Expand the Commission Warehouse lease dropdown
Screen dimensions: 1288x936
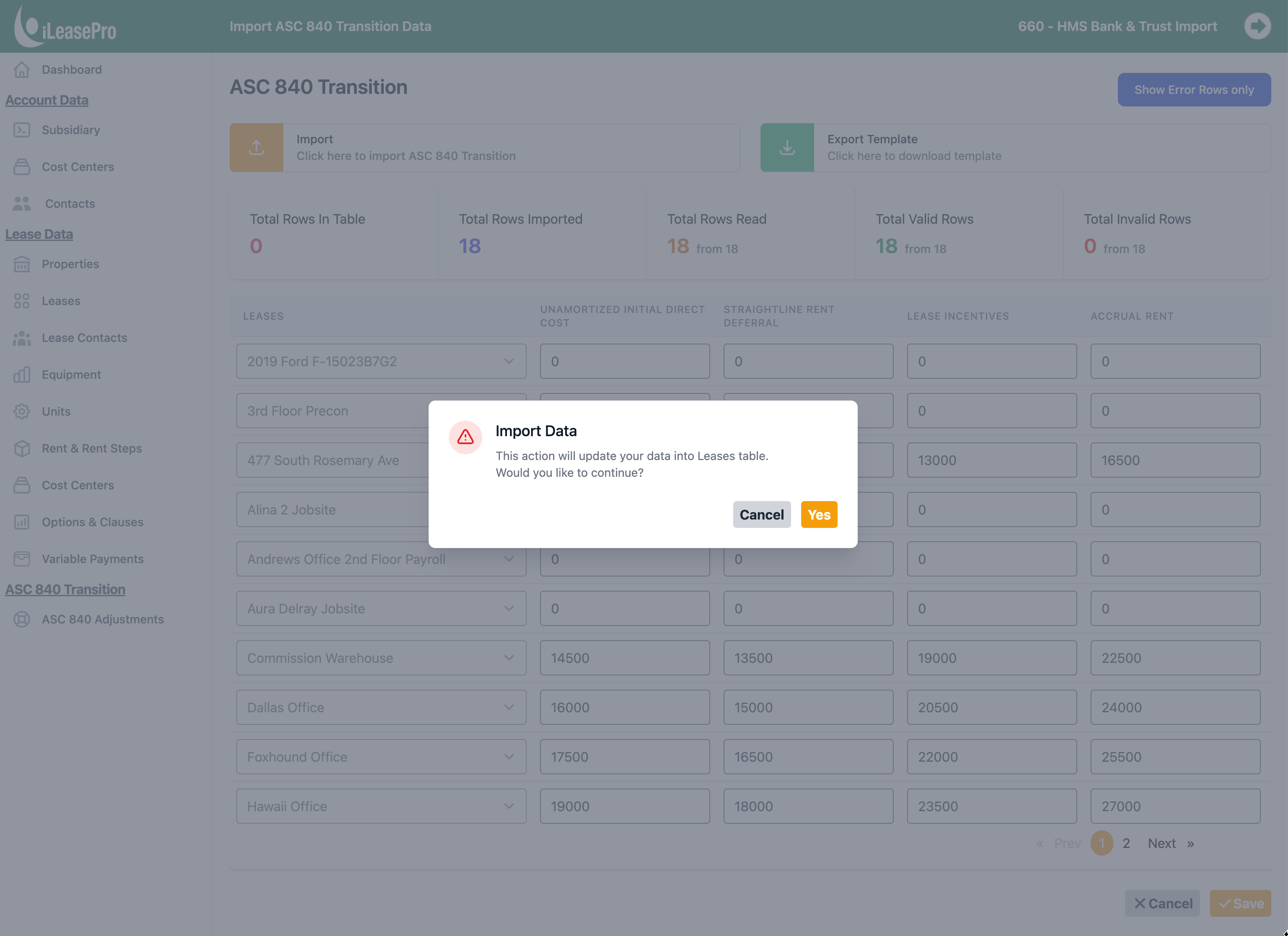coord(381,658)
